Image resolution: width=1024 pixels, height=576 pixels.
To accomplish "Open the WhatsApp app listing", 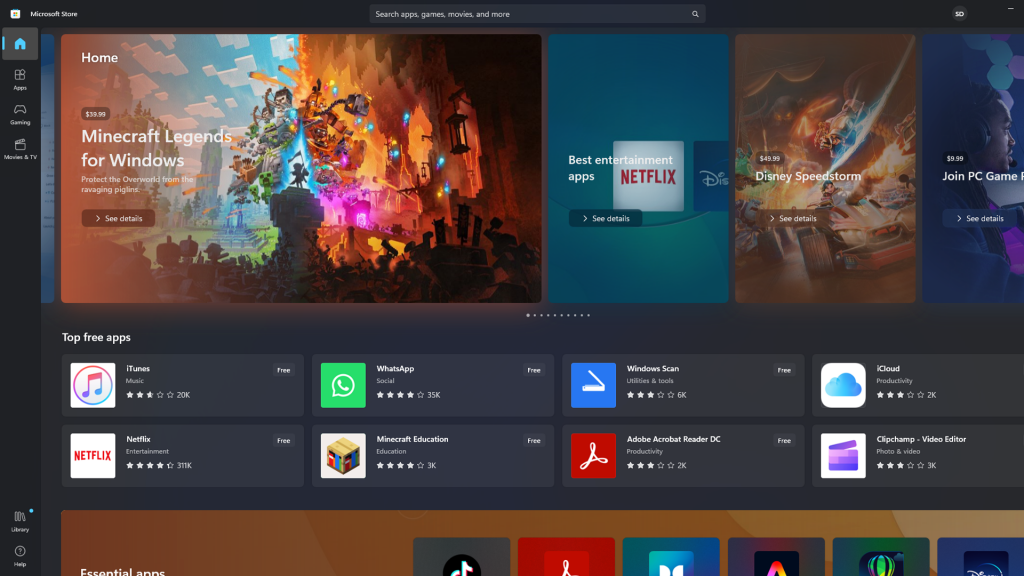I will pyautogui.click(x=432, y=385).
